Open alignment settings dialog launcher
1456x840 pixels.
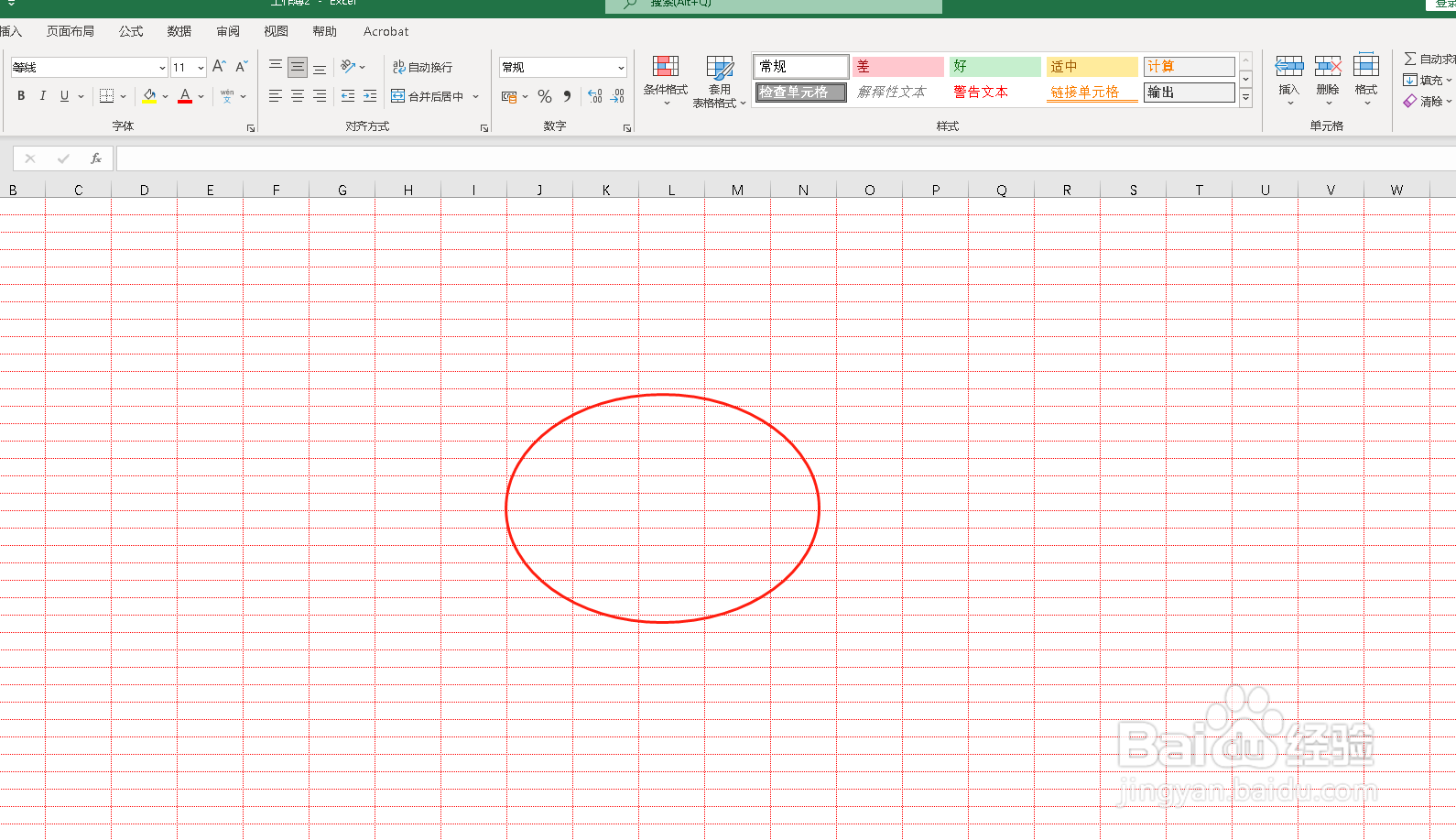click(484, 128)
